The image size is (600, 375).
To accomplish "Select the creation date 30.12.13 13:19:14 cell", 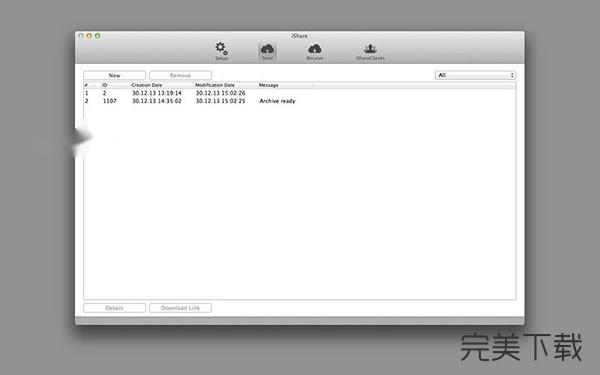I will pos(157,93).
